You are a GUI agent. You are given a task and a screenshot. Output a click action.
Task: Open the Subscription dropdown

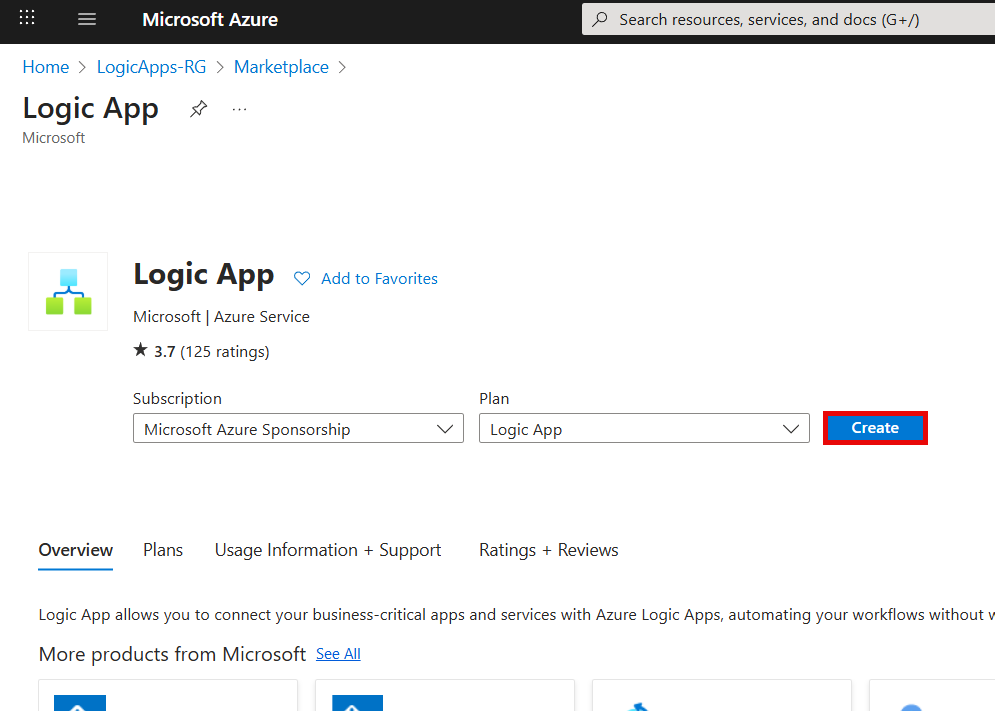pyautogui.click(x=298, y=429)
